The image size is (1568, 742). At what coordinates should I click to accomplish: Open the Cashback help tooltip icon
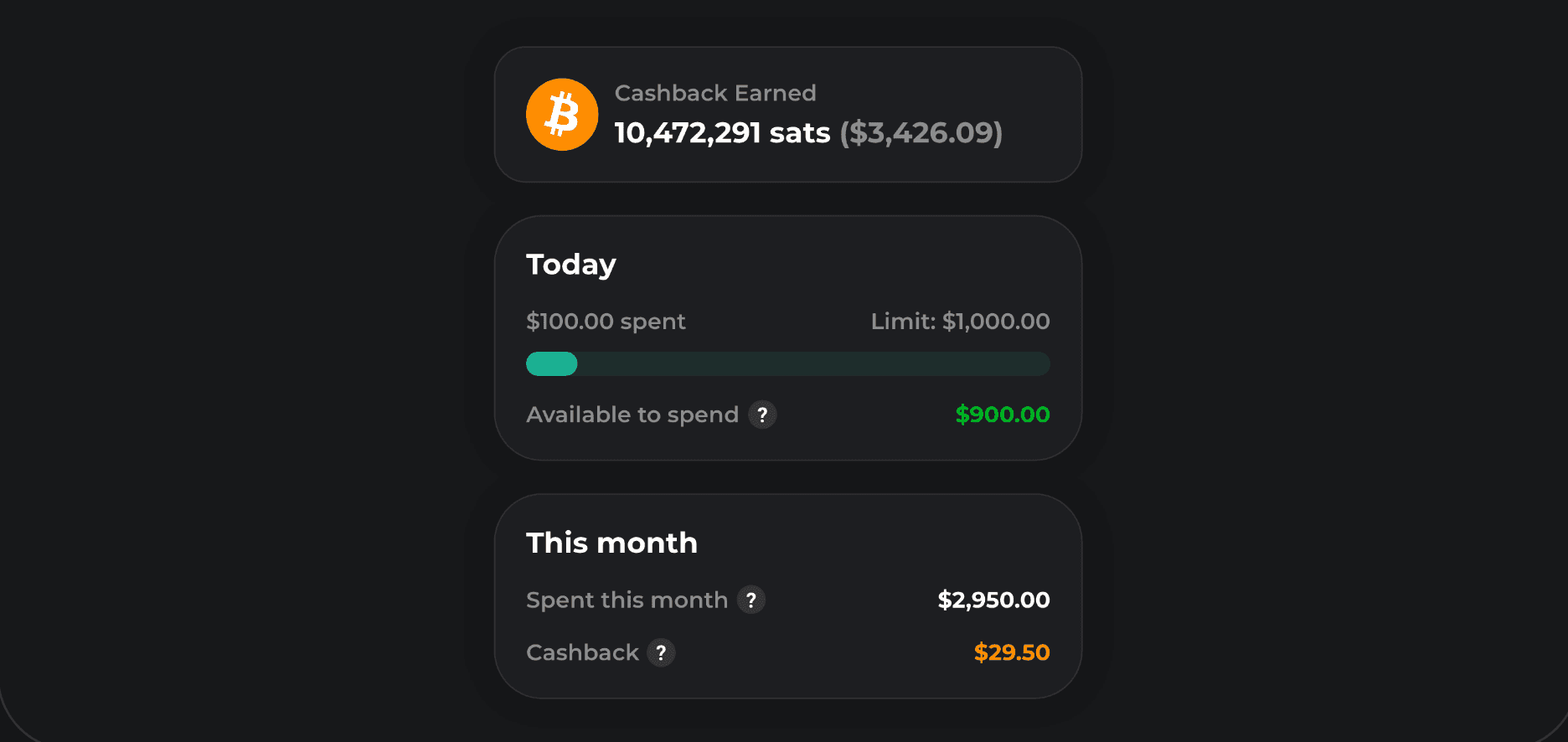point(661,652)
